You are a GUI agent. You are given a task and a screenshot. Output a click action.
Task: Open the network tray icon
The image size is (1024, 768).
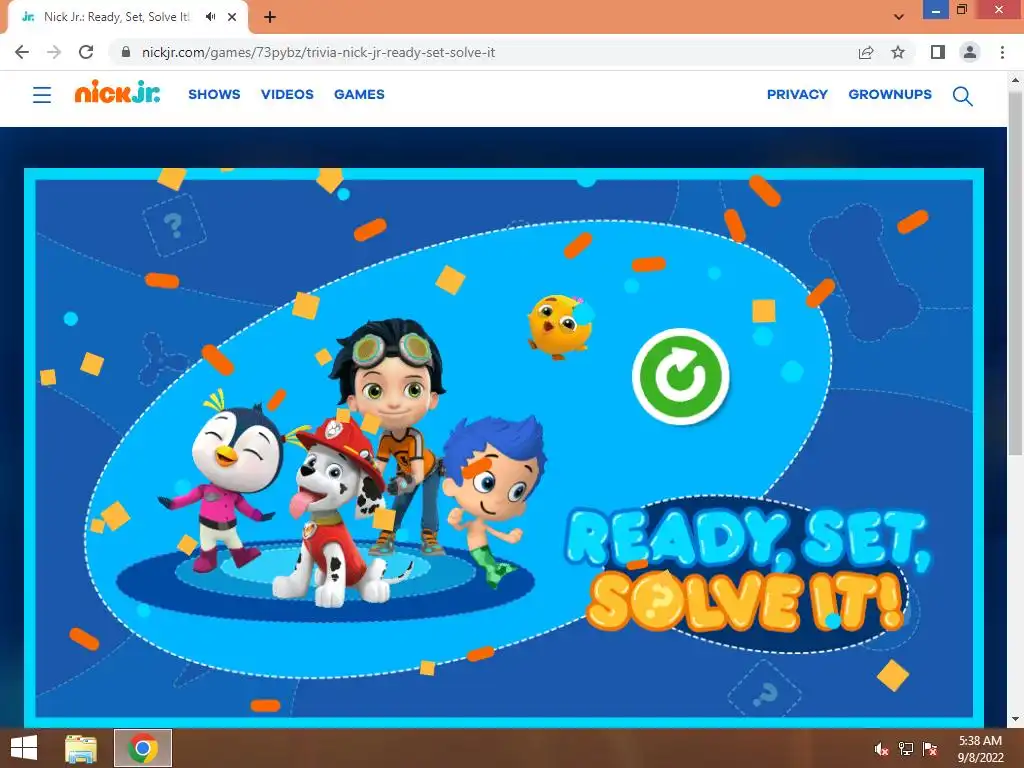(x=906, y=749)
